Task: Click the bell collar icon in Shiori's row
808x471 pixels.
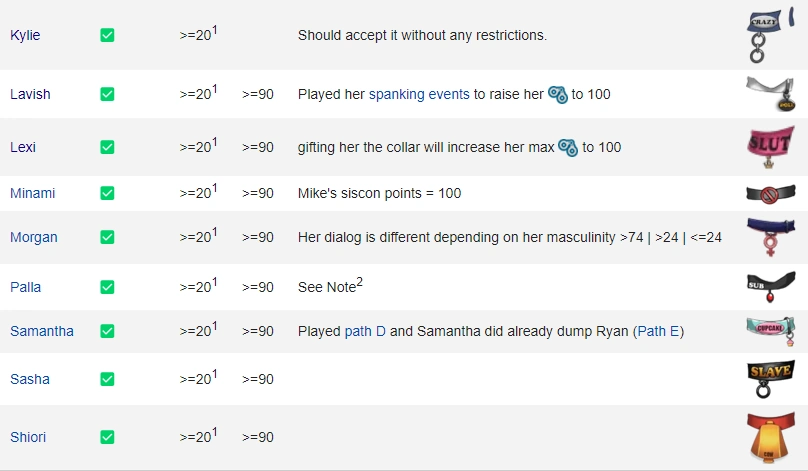Action: pos(770,436)
